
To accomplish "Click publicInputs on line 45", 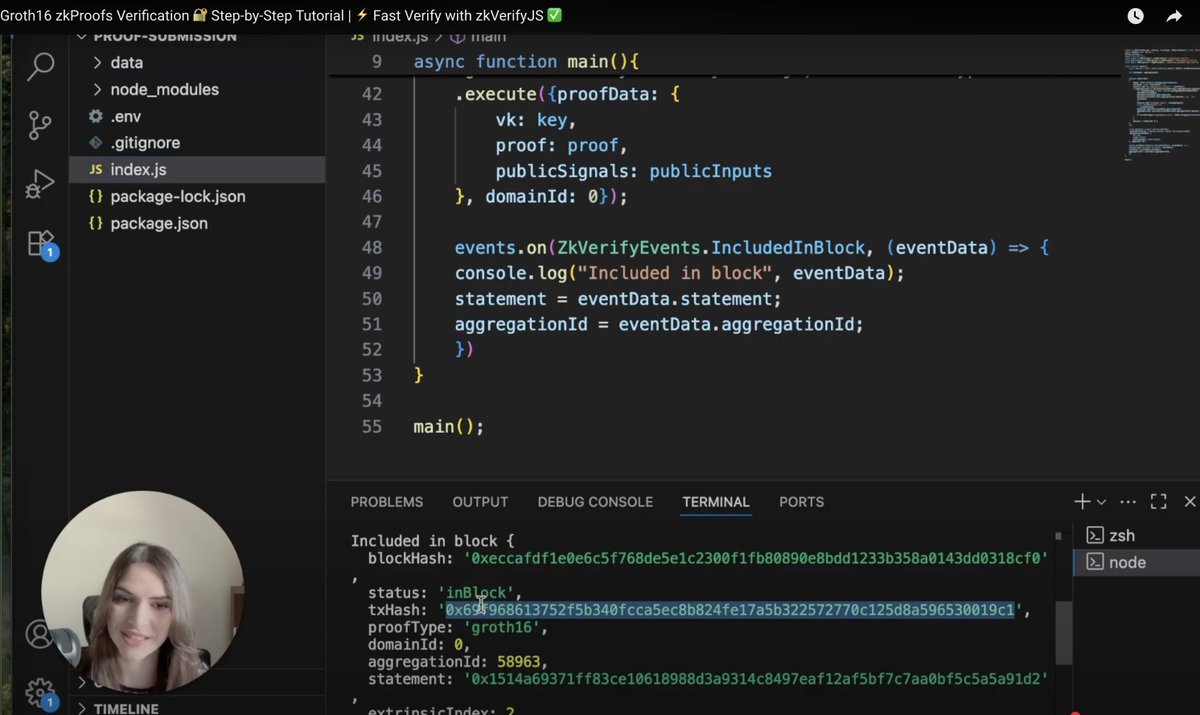I will [x=710, y=171].
